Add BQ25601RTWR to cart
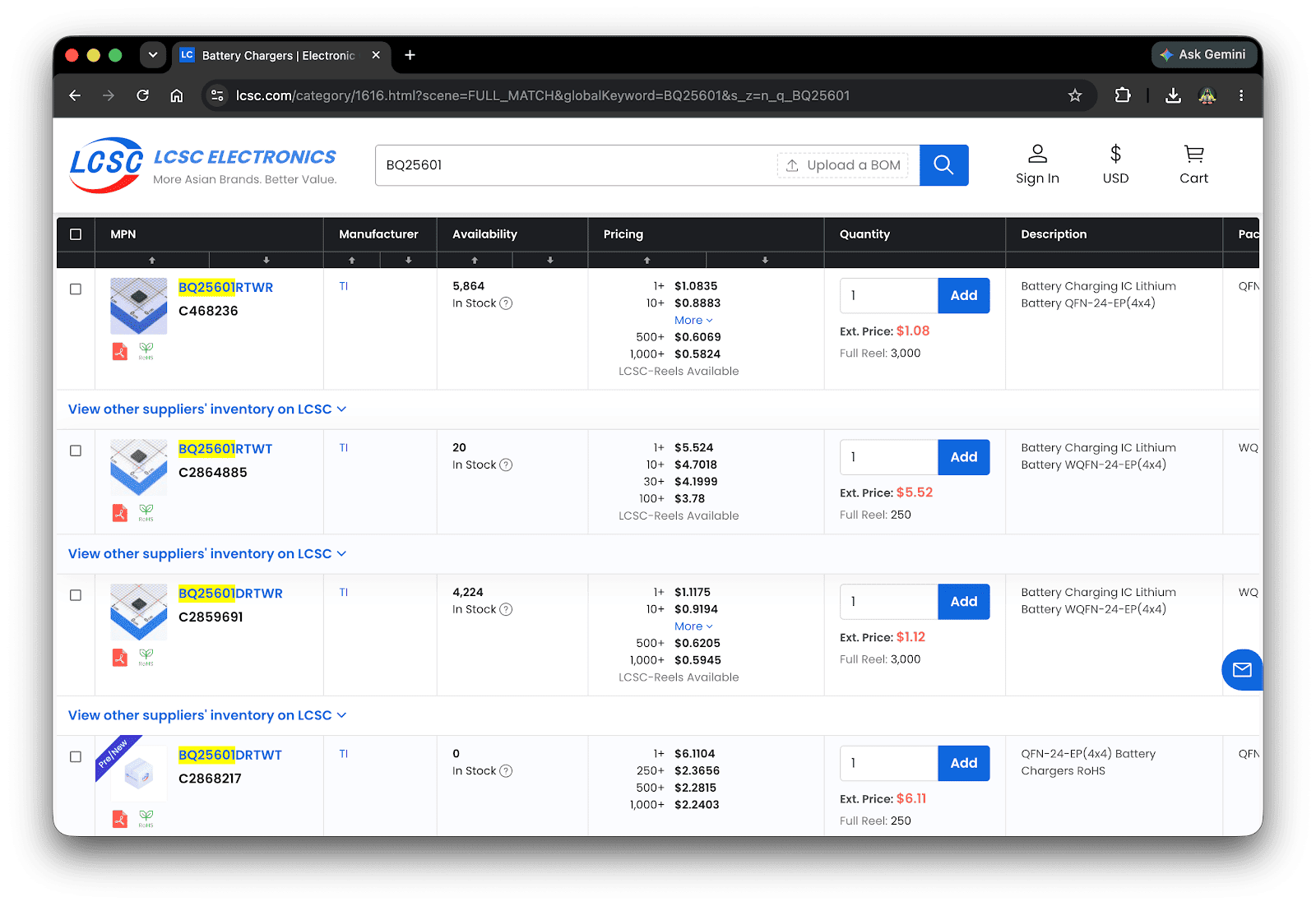The height and width of the screenshot is (906, 1316). (x=964, y=296)
